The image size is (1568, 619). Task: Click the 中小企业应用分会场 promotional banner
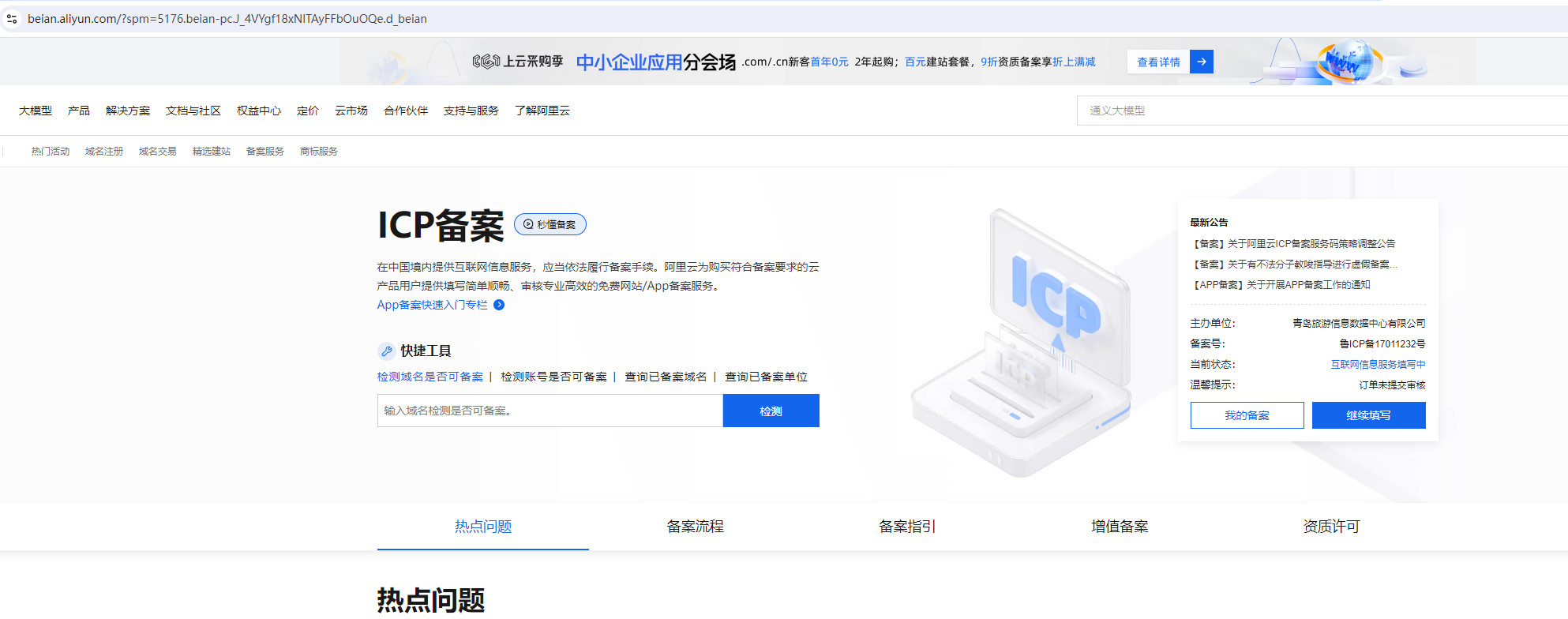[656, 62]
